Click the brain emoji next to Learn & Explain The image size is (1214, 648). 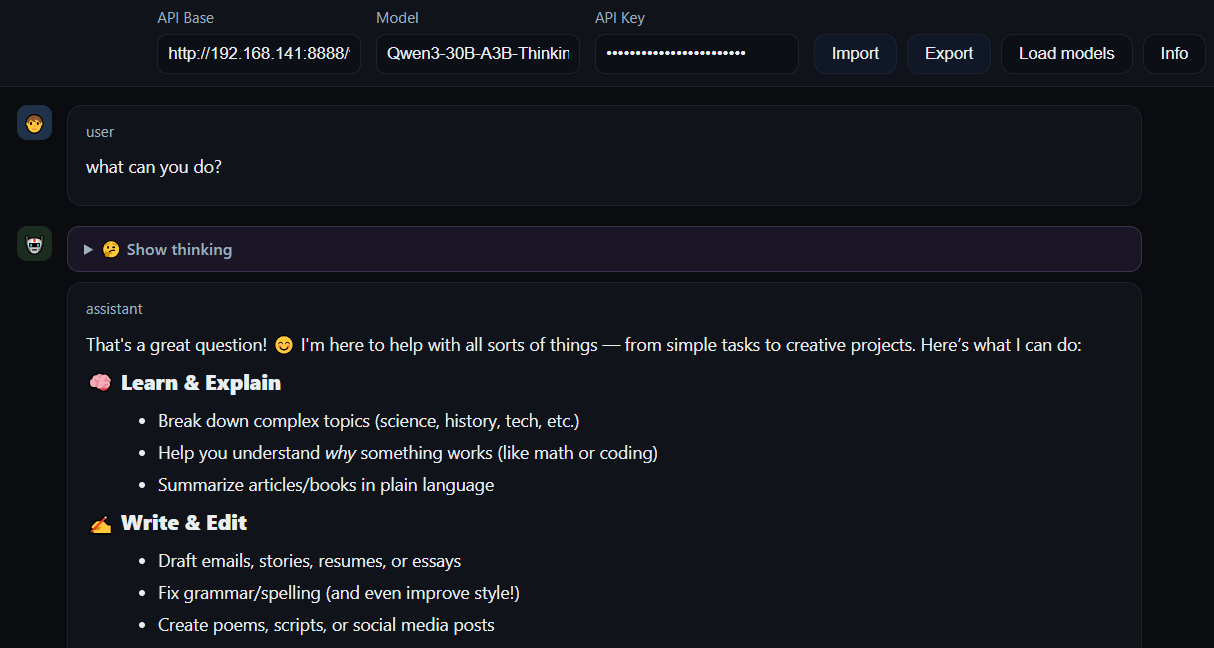coord(100,382)
